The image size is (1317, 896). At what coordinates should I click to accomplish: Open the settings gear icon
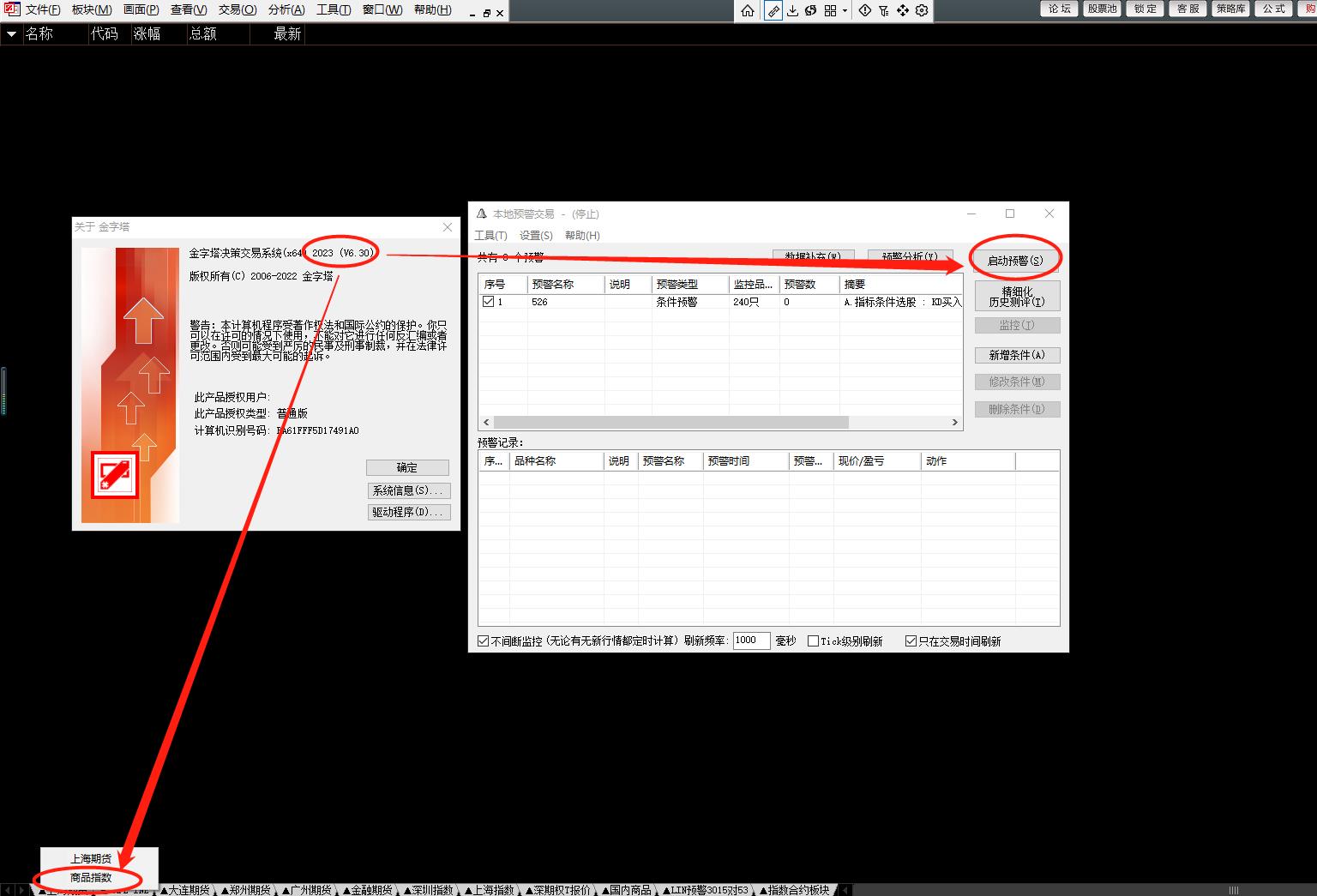point(922,10)
